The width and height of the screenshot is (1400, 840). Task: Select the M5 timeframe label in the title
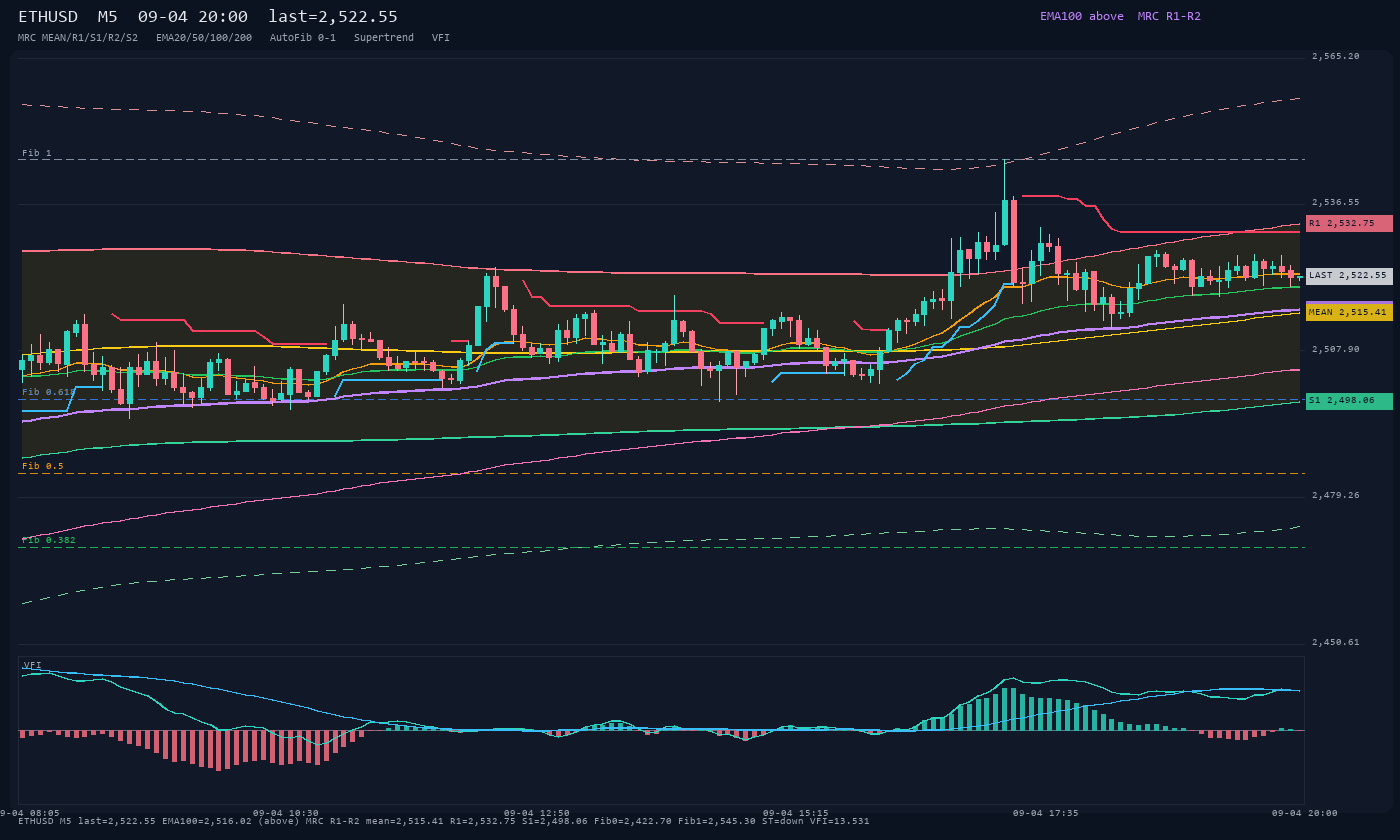click(108, 17)
